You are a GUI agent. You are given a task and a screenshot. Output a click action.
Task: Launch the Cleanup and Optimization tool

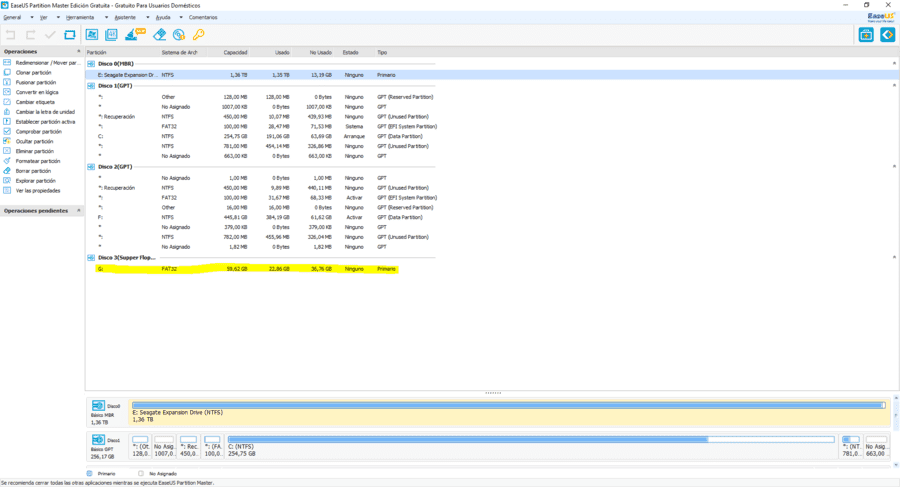click(x=135, y=34)
